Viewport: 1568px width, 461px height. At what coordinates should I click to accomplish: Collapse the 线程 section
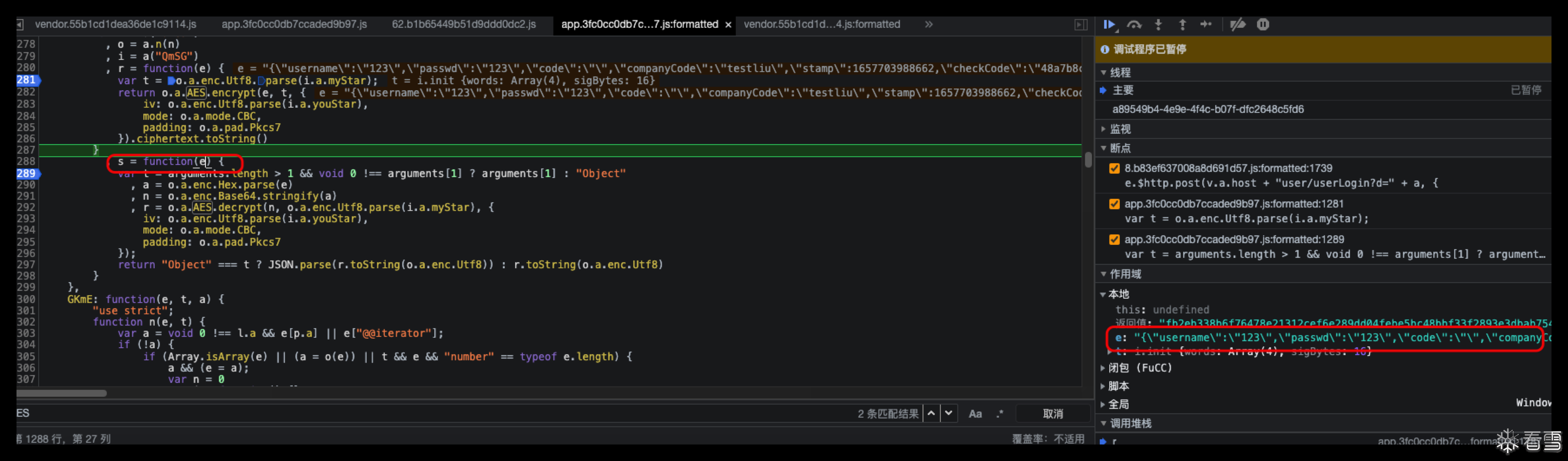1104,72
